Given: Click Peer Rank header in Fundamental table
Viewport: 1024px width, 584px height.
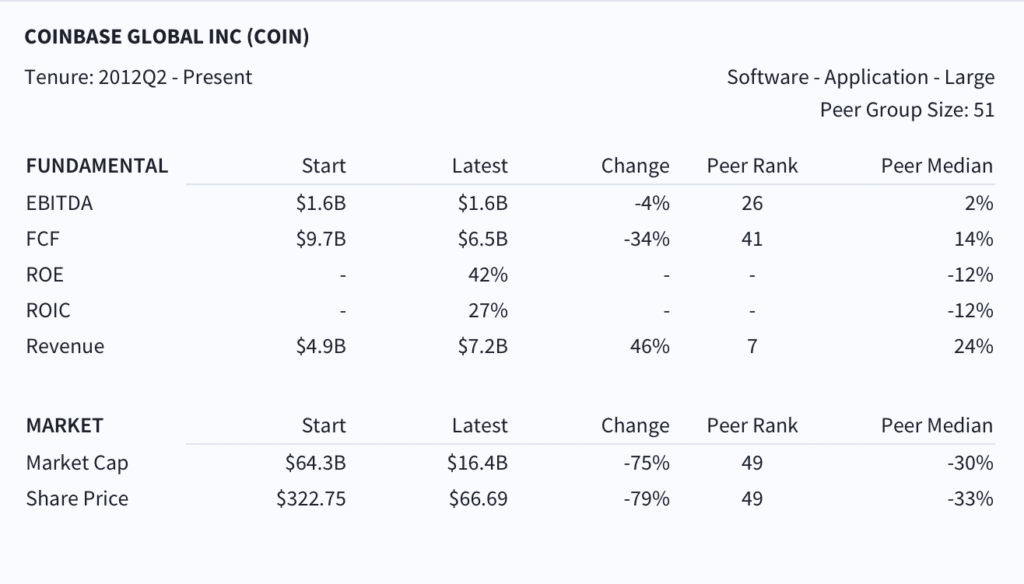Looking at the screenshot, I should pos(752,166).
